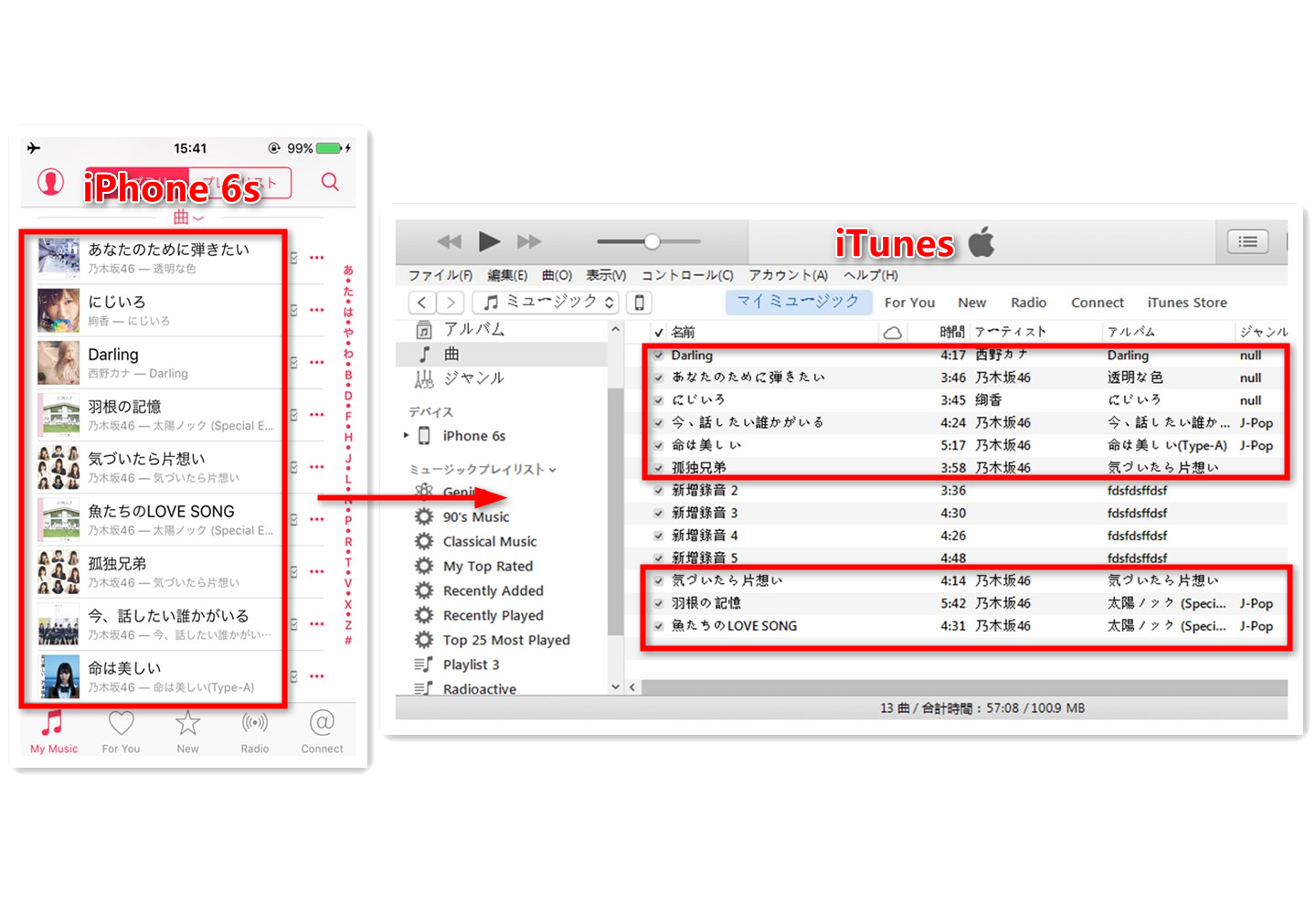
Task: Sort by the アーティスト column header
Action: [x=1010, y=332]
